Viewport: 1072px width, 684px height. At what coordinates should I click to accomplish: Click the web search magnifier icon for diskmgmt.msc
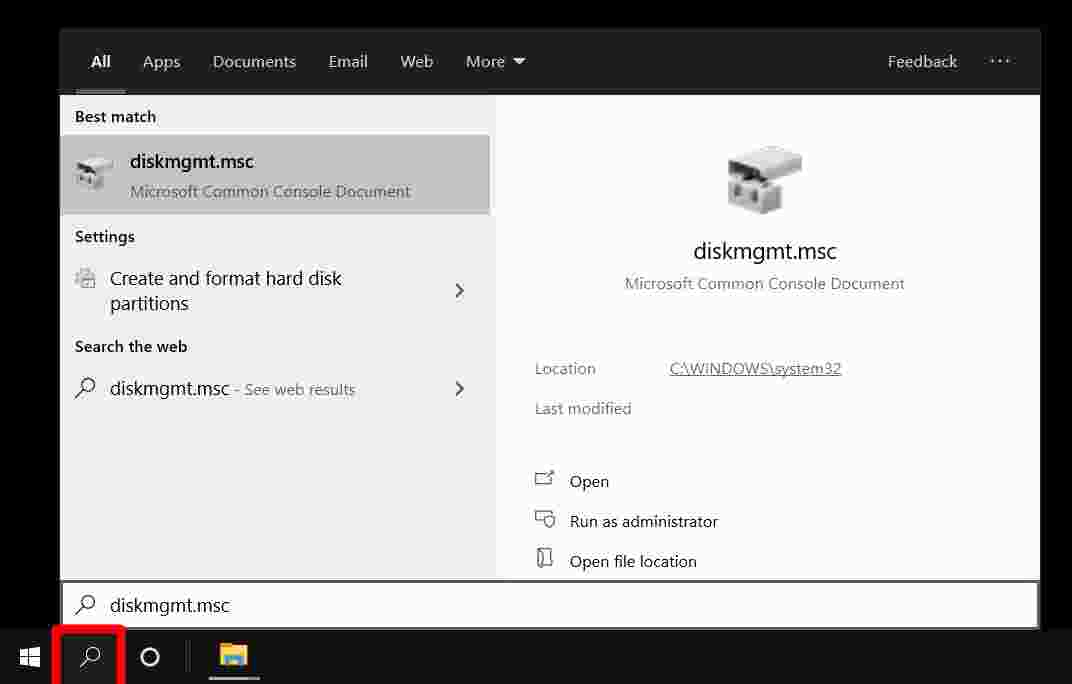tap(85, 388)
